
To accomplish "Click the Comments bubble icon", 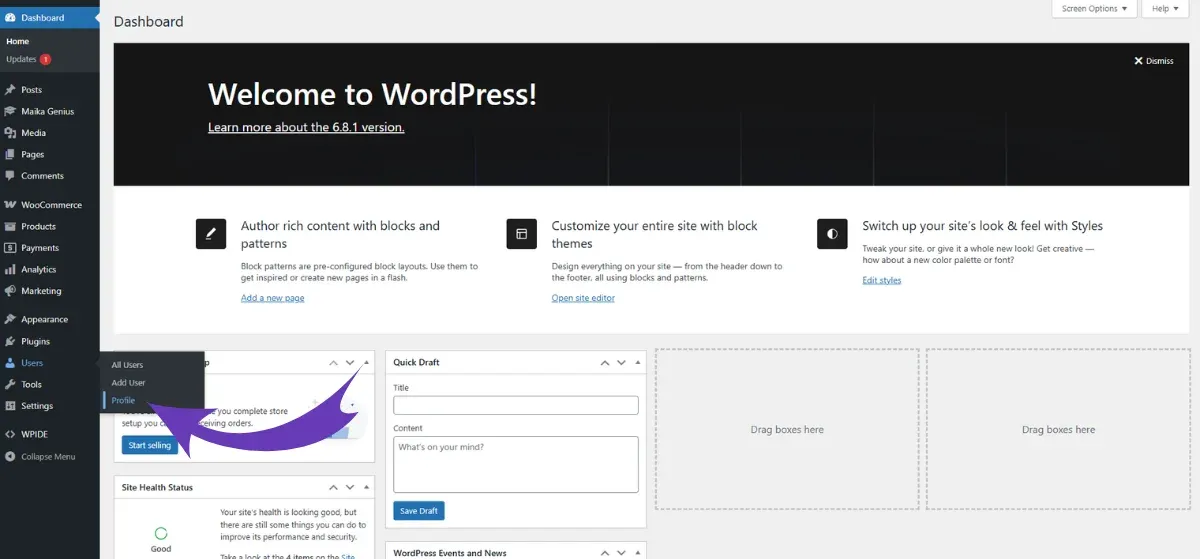I will pos(10,176).
